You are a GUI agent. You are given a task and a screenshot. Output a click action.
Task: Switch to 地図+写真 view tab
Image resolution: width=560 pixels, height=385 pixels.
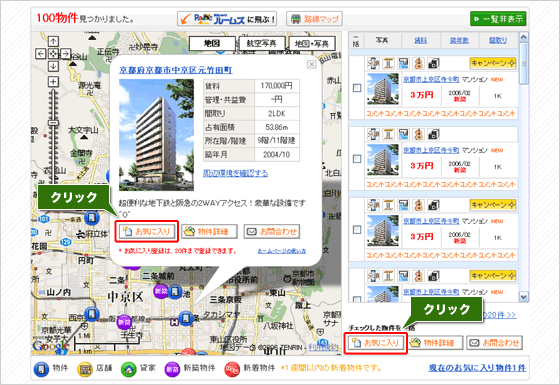coord(312,44)
